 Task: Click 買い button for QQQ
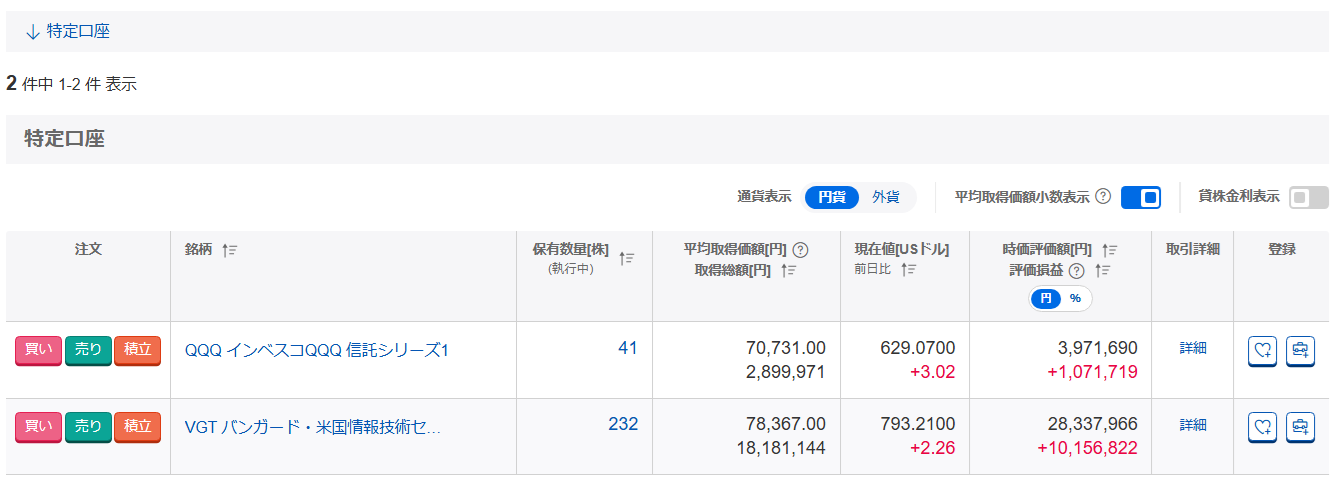38,350
